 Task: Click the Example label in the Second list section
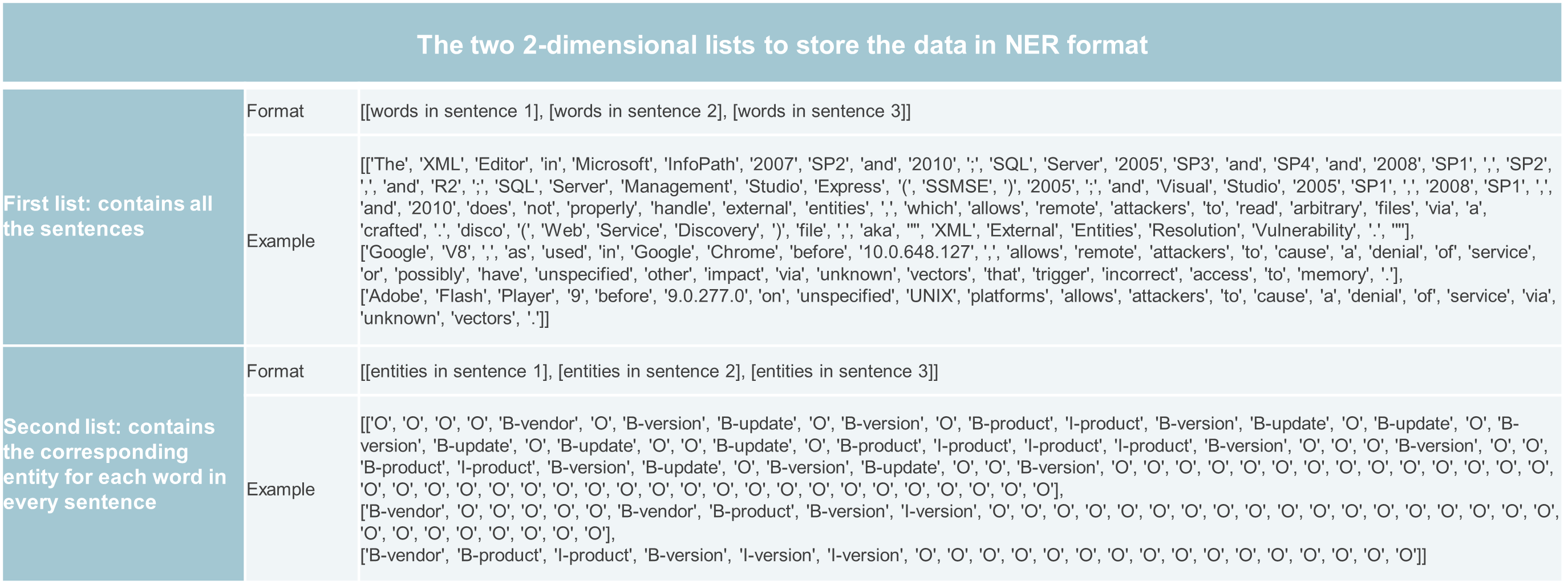click(280, 489)
